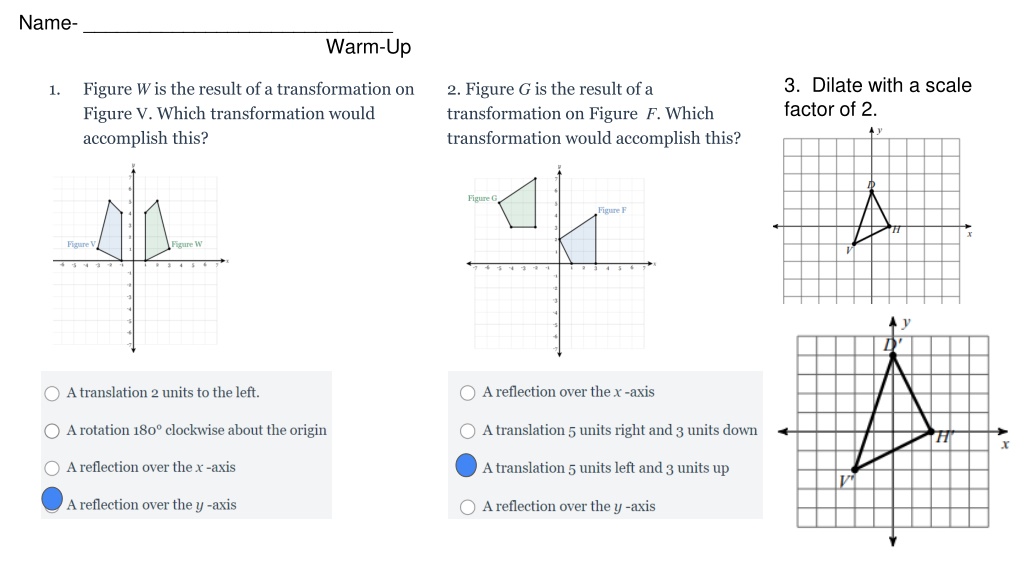The image size is (1024, 576).
Task: Click vertex V' on dilated triangle
Action: coord(854,469)
